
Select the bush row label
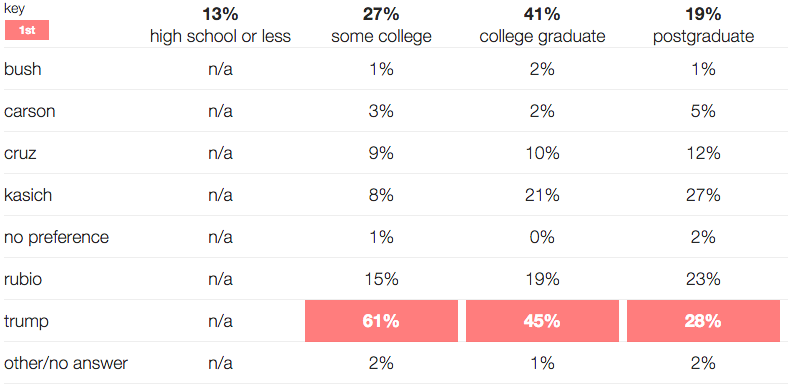[x=23, y=69]
